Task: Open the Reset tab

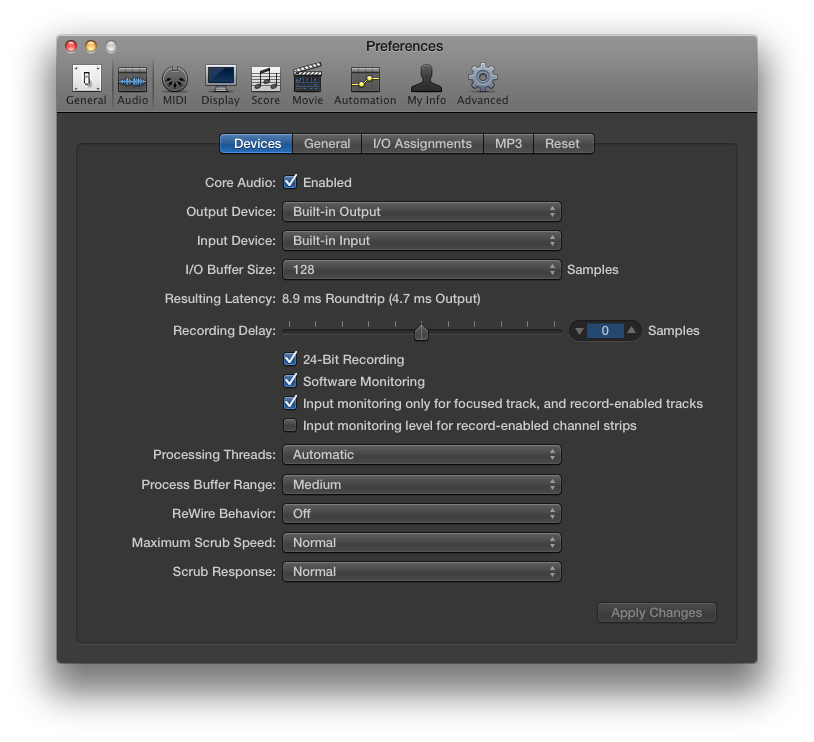Action: point(563,143)
